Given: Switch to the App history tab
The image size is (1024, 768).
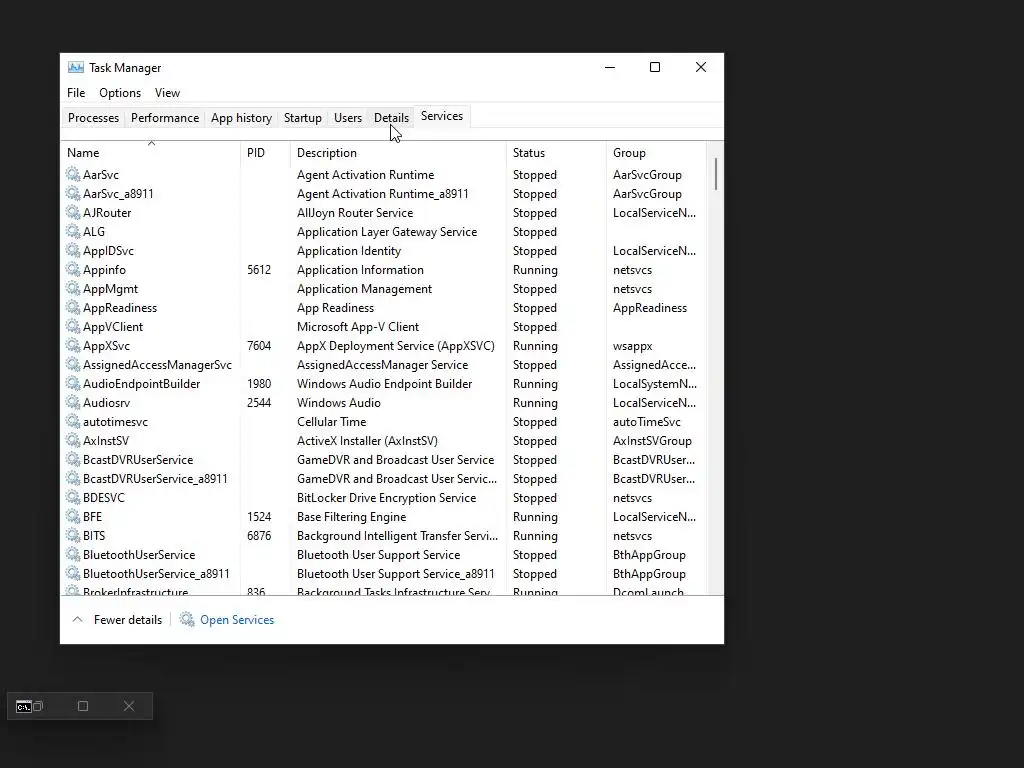Looking at the screenshot, I should pyautogui.click(x=241, y=118).
